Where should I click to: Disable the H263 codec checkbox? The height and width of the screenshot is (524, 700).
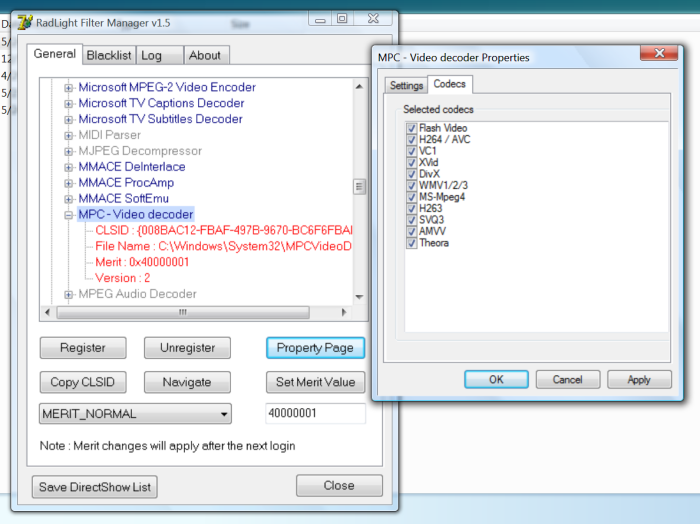coord(411,208)
